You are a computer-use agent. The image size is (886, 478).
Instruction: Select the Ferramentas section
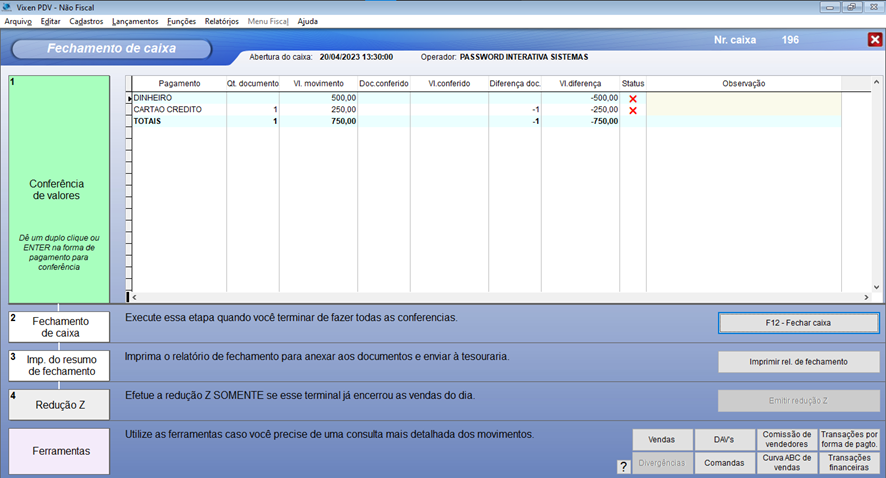pos(59,451)
